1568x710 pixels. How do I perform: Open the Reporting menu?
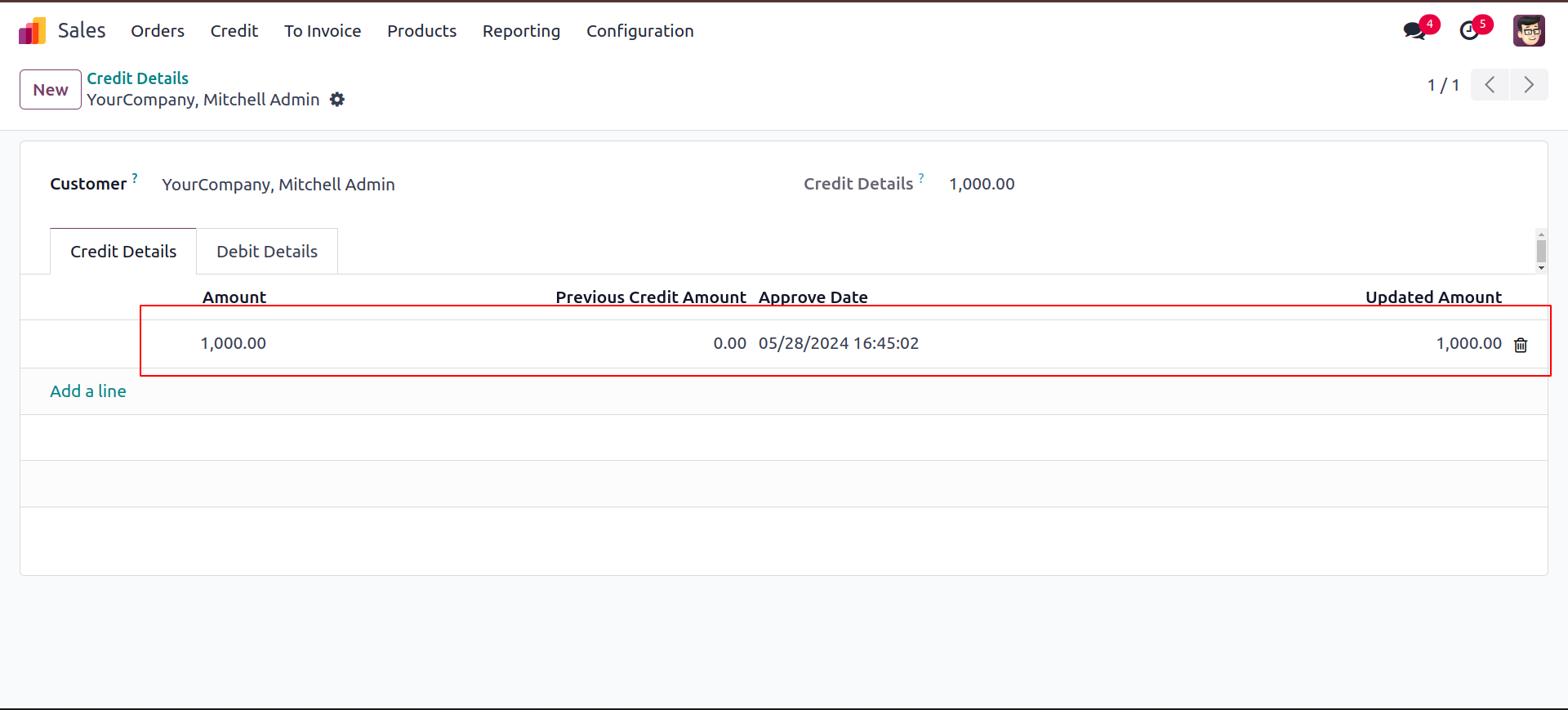tap(522, 31)
